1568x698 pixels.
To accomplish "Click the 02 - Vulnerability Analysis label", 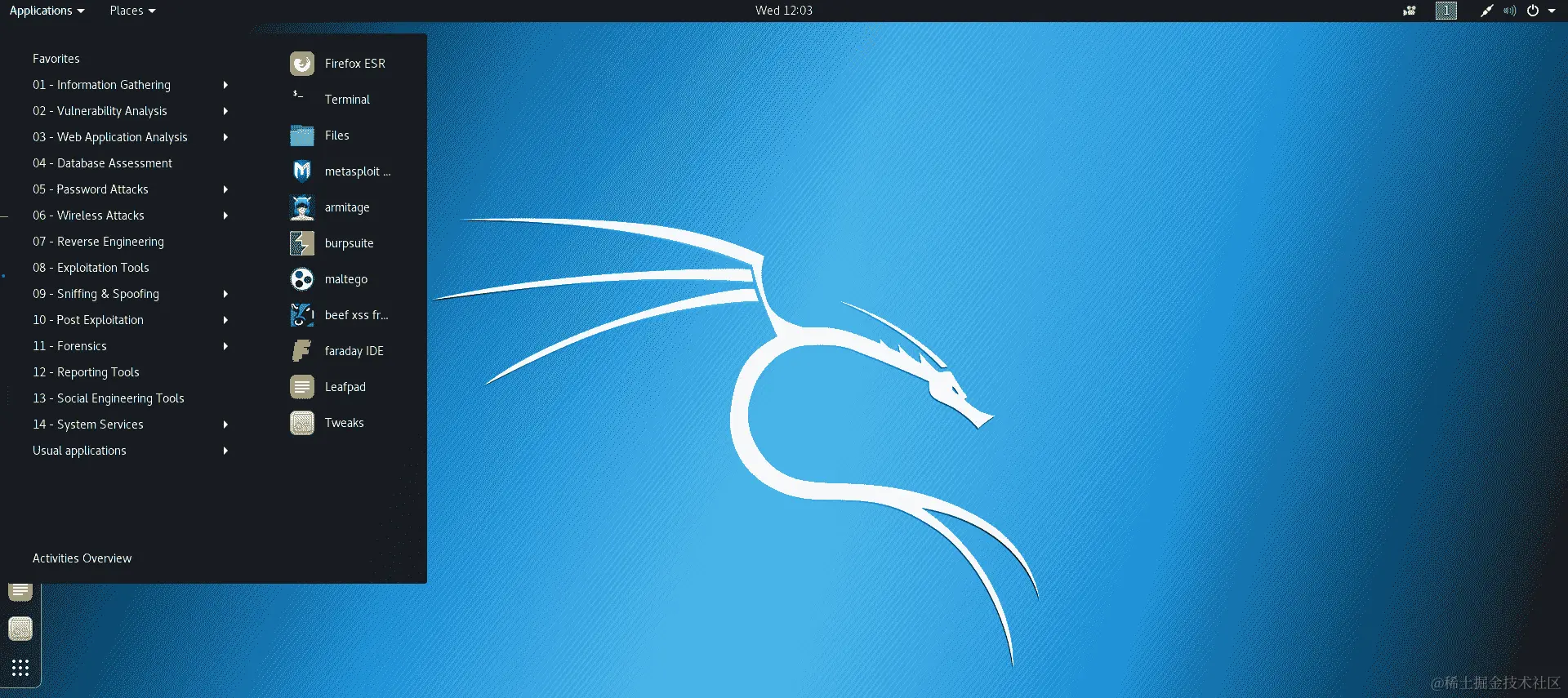I will (100, 111).
